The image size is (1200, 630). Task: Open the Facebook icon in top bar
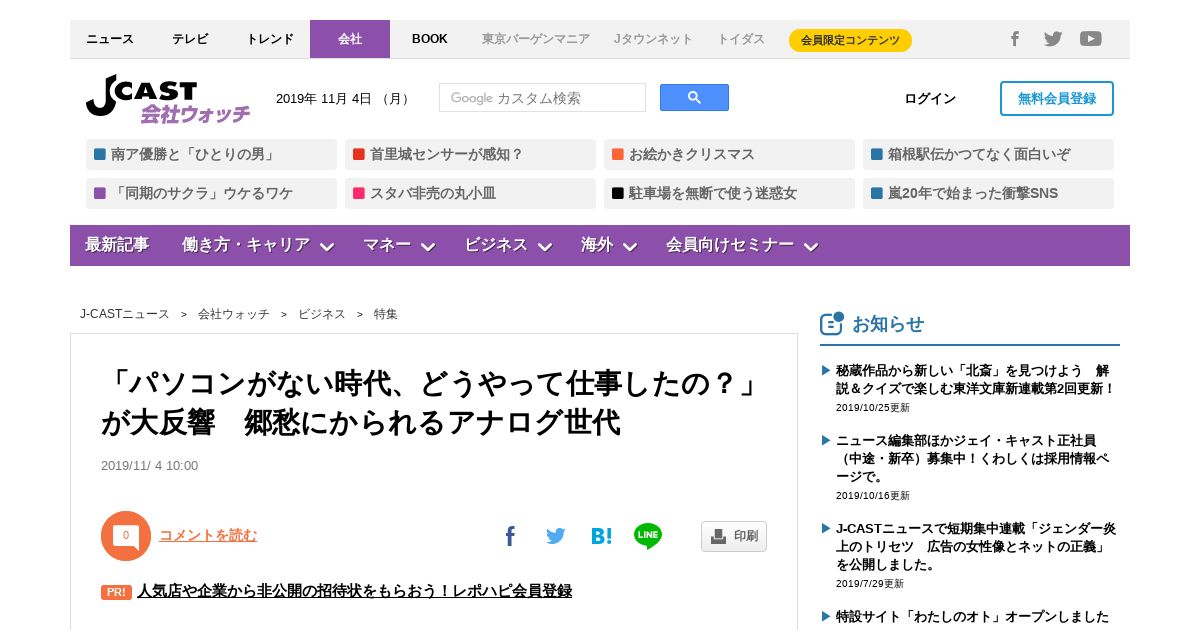pos(1014,39)
